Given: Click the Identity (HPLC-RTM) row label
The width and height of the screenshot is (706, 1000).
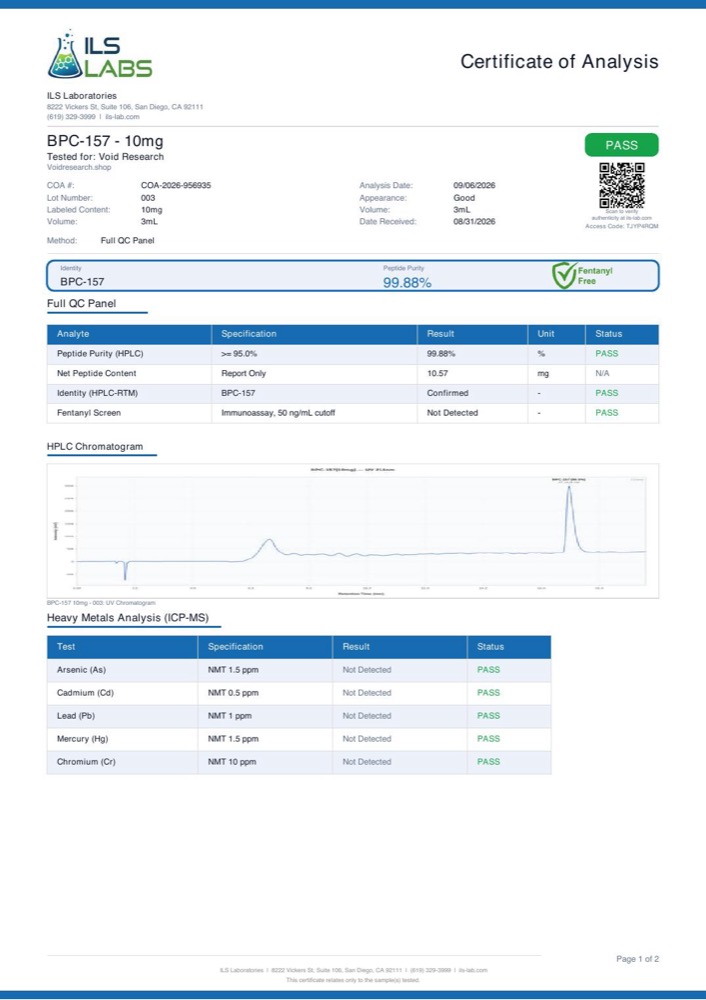Looking at the screenshot, I should (x=97, y=393).
